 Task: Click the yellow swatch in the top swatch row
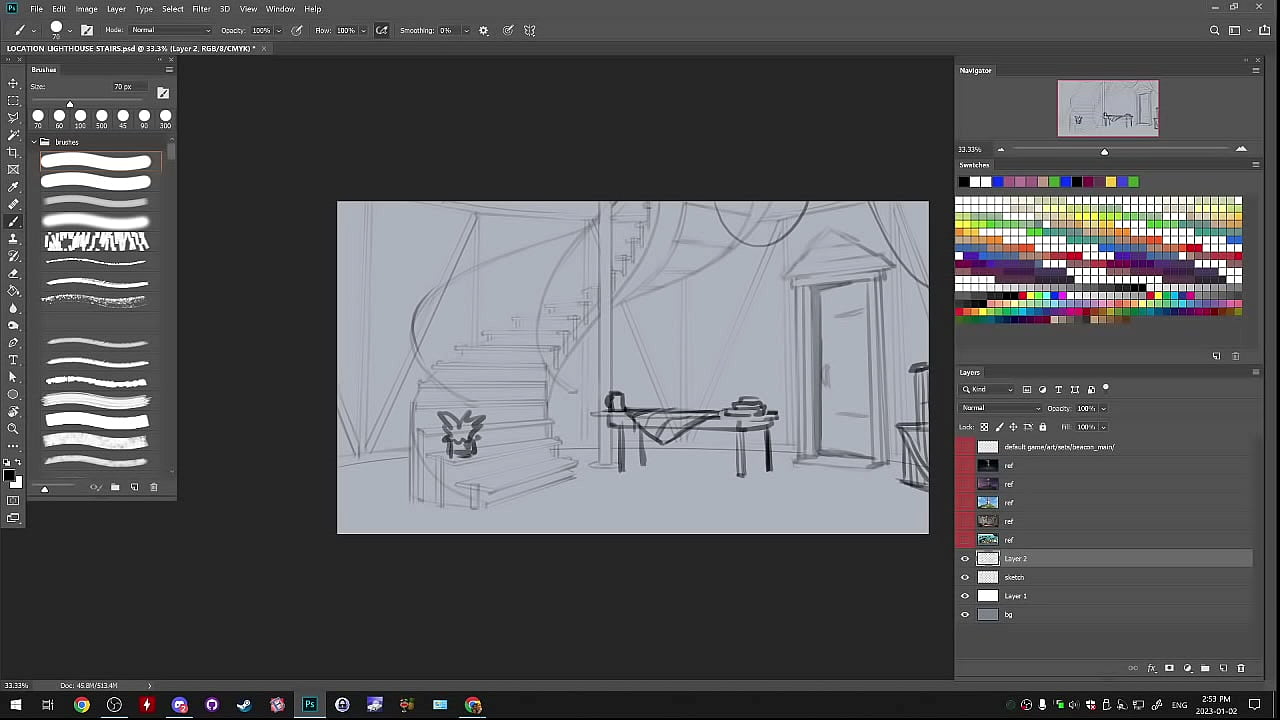point(1110,182)
